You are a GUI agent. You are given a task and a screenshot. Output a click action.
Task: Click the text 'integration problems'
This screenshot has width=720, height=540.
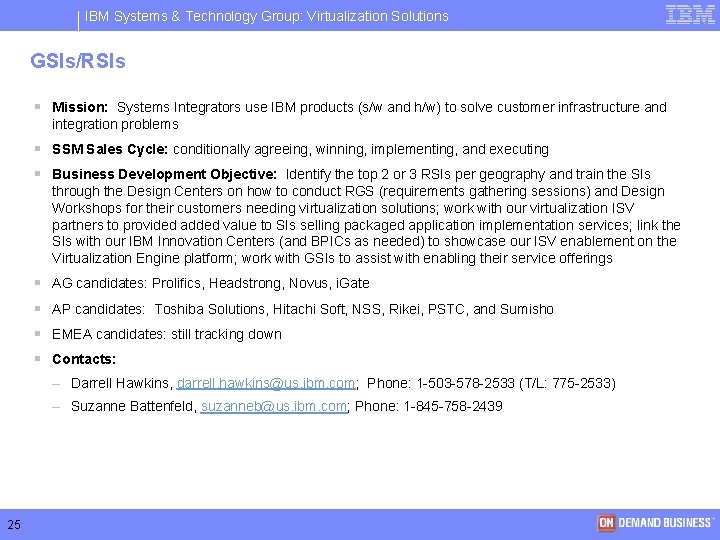click(x=115, y=124)
